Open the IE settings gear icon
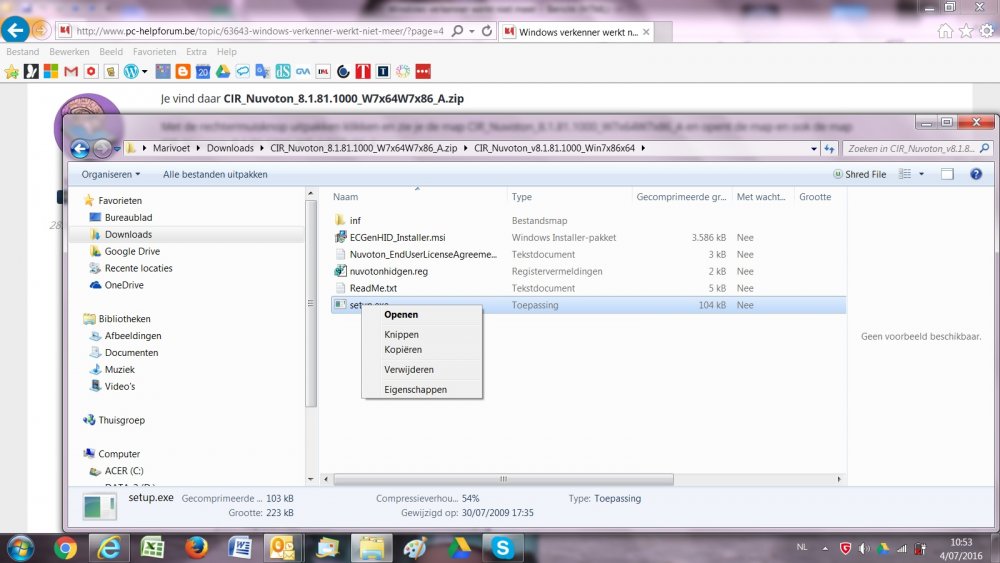The width and height of the screenshot is (1000, 563). [x=987, y=31]
